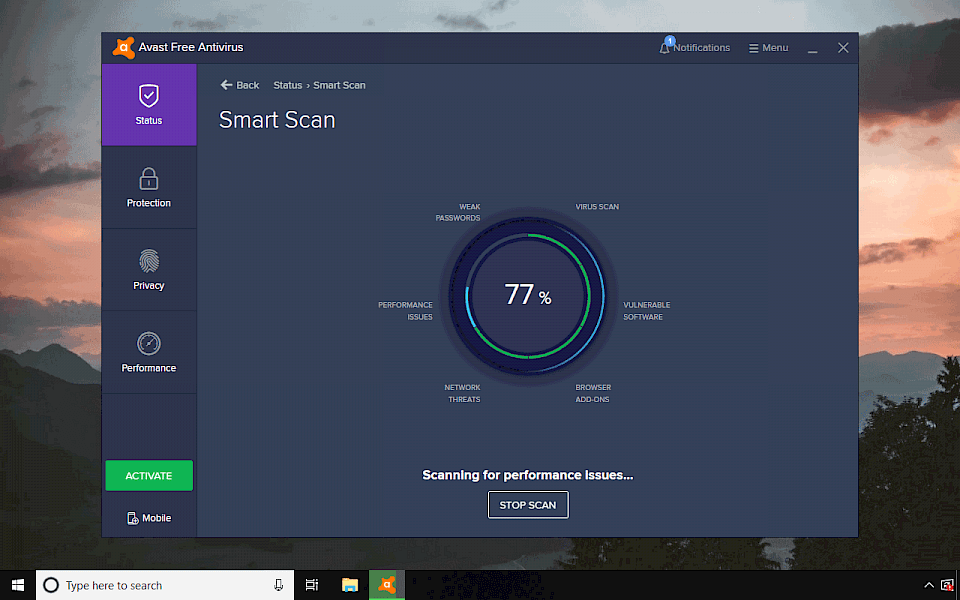Click the Smart Scan page heading

point(277,120)
